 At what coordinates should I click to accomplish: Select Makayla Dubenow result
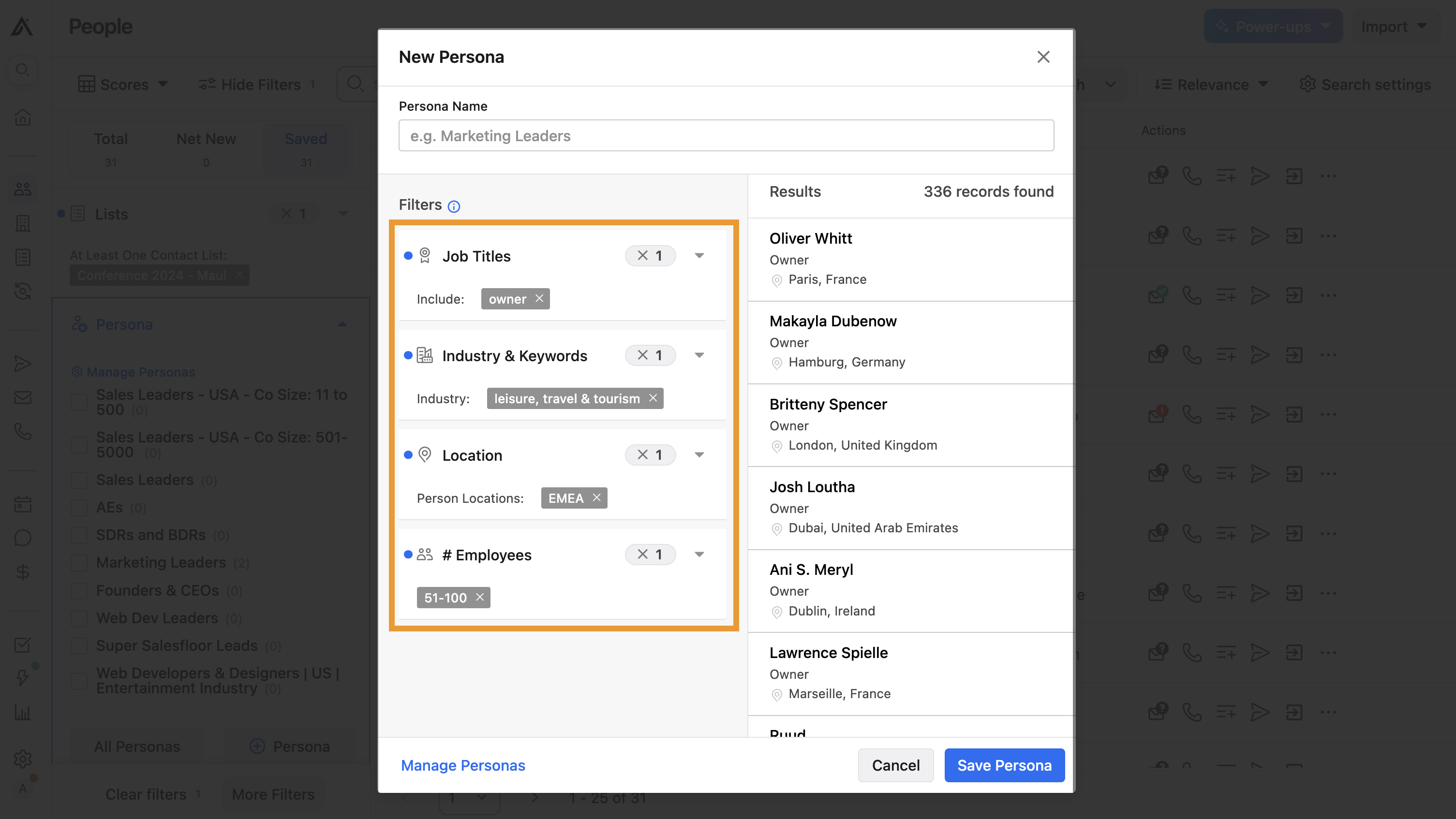911,342
